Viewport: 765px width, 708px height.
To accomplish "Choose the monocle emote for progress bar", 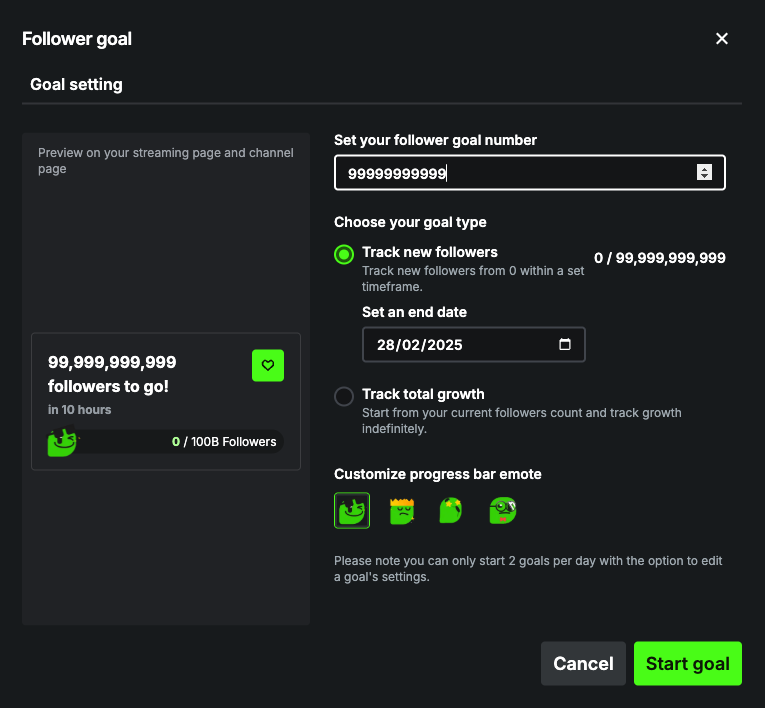I will [x=503, y=510].
